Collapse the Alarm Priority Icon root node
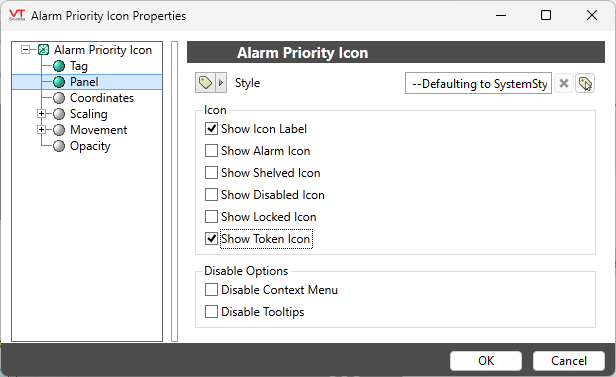Image resolution: width=616 pixels, height=377 pixels. pyautogui.click(x=26, y=50)
